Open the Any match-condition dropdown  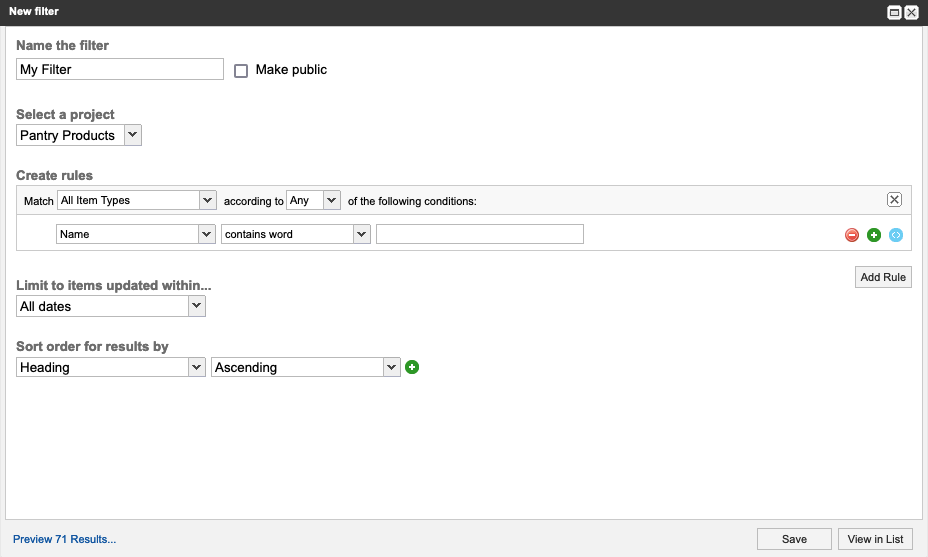click(x=313, y=200)
